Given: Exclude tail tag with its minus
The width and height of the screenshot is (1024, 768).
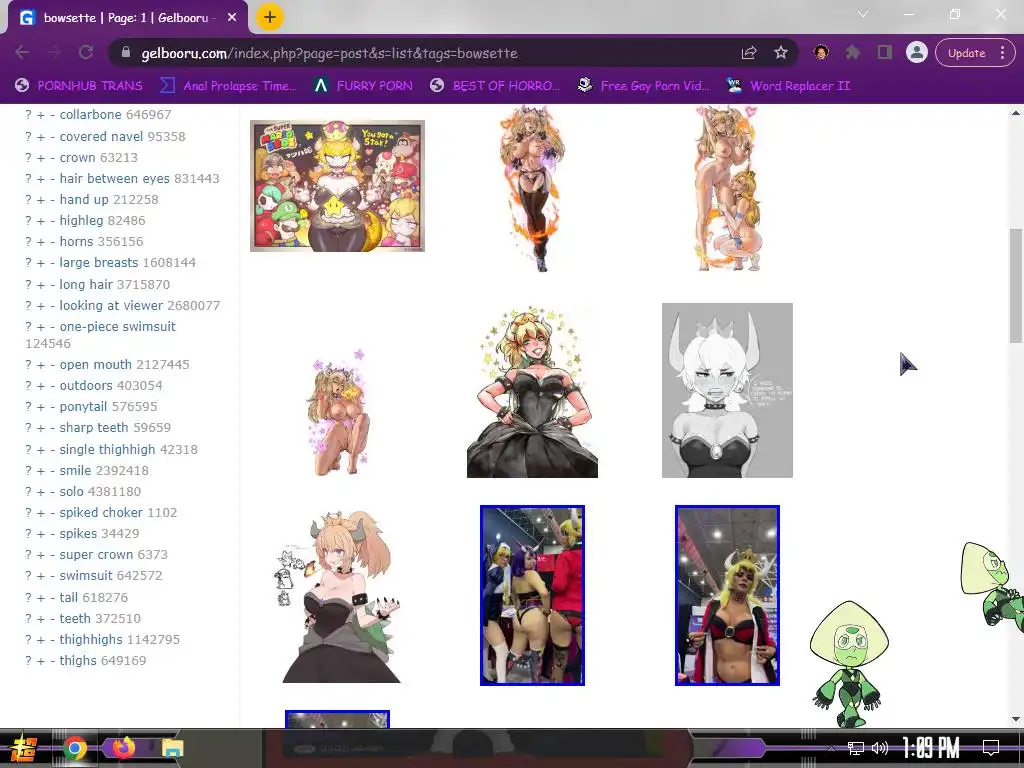Looking at the screenshot, I should 52,598.
